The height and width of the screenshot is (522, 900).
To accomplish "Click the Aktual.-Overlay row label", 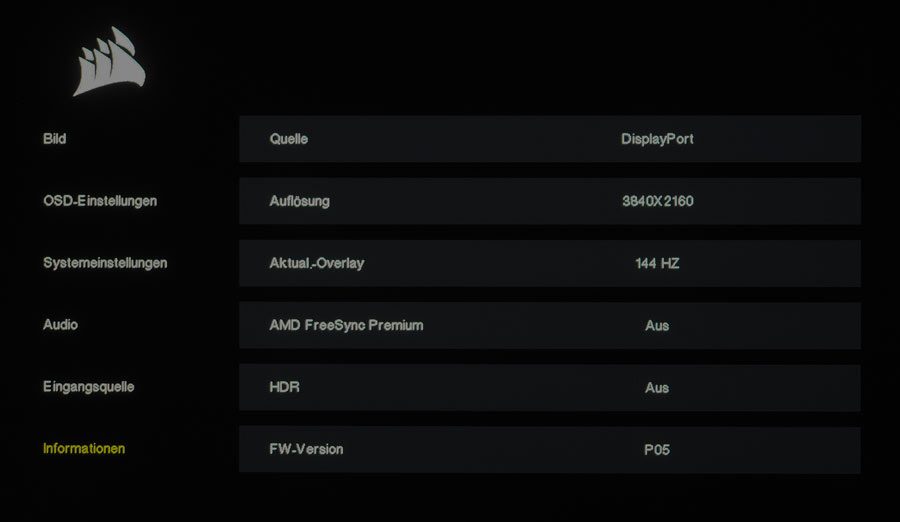I will coord(317,263).
